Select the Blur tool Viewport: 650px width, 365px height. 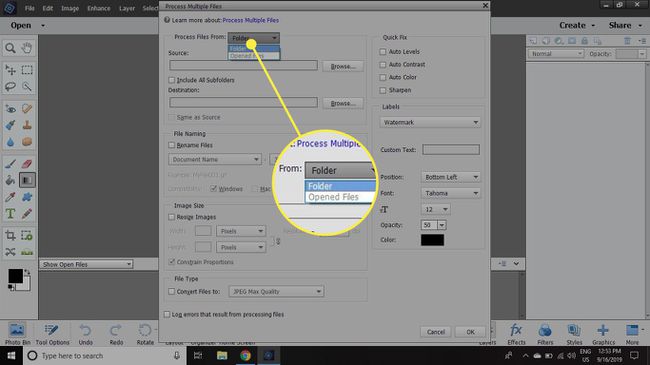click(x=10, y=141)
